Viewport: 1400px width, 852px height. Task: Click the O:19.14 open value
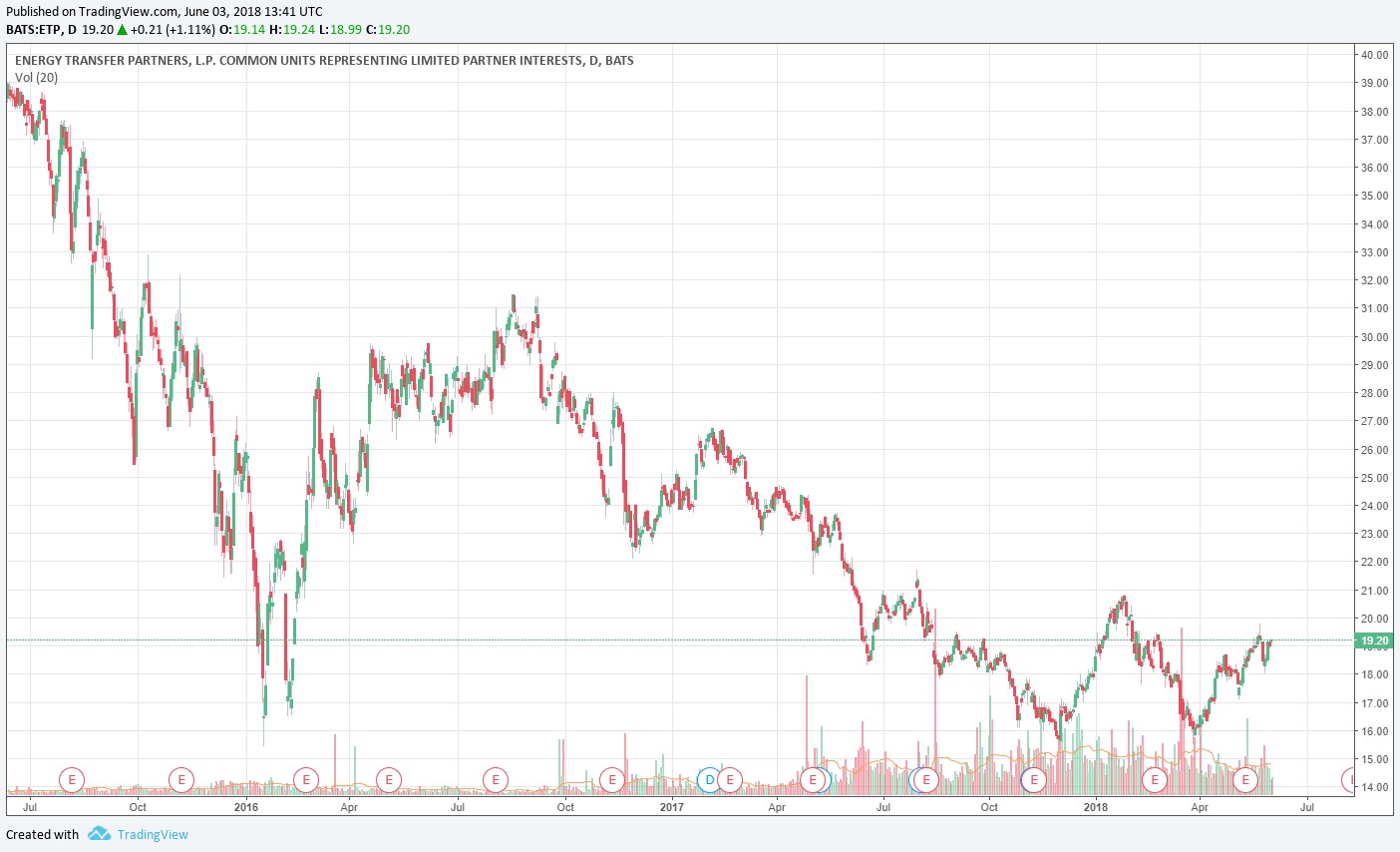tap(242, 30)
